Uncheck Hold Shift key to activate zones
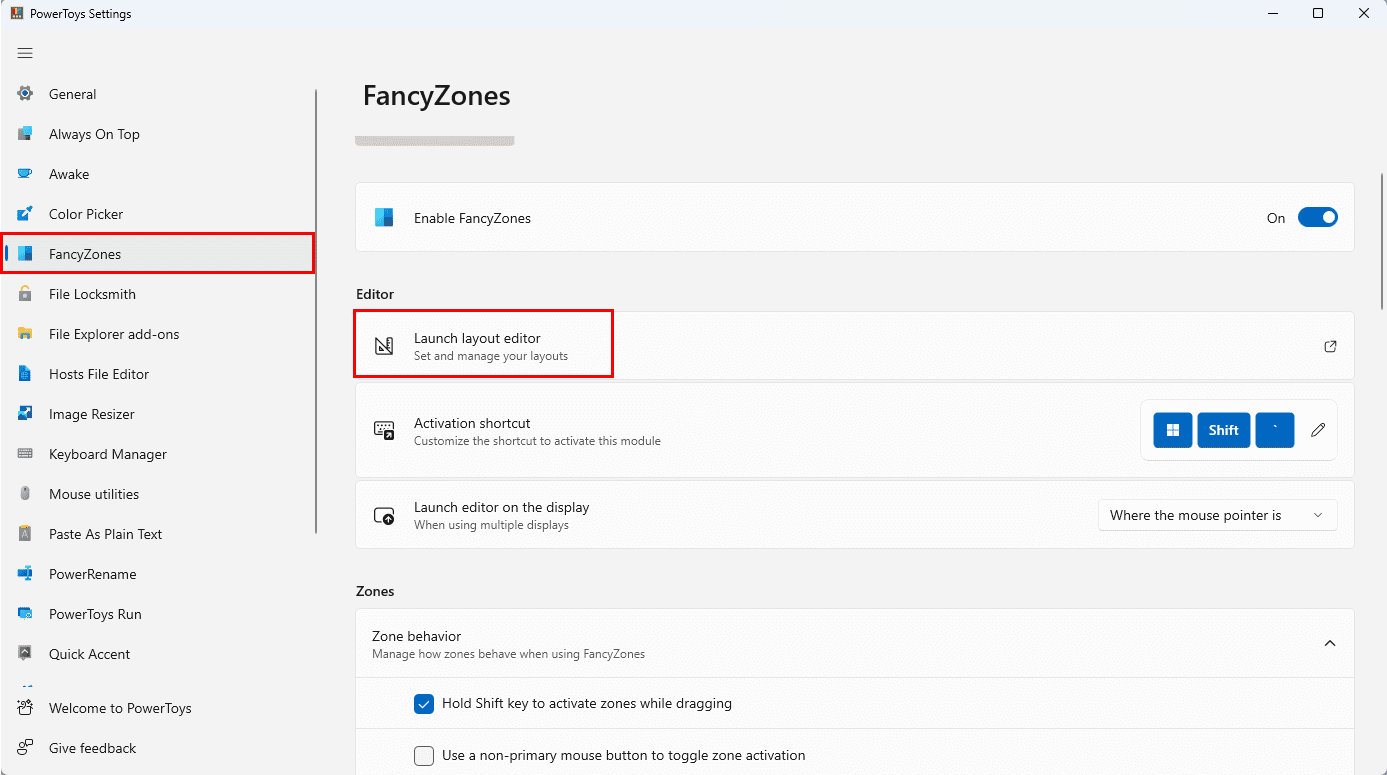Image resolution: width=1387 pixels, height=775 pixels. point(424,704)
